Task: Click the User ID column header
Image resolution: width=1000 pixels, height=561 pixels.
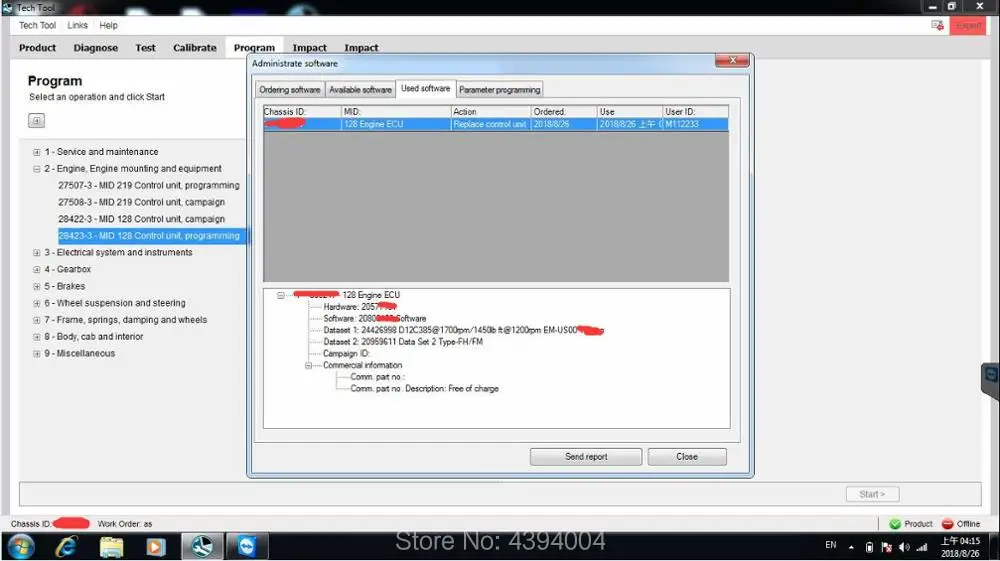Action: click(695, 112)
